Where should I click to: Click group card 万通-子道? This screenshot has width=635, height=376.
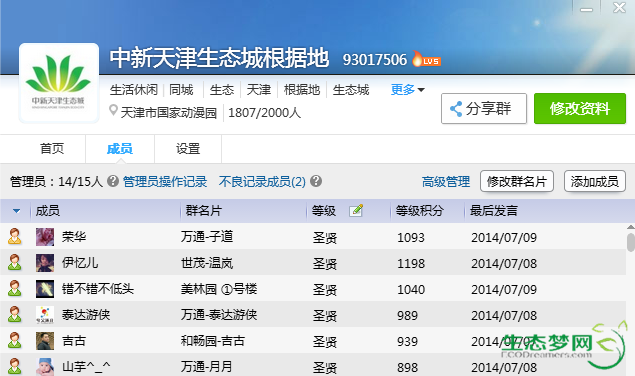(x=207, y=237)
